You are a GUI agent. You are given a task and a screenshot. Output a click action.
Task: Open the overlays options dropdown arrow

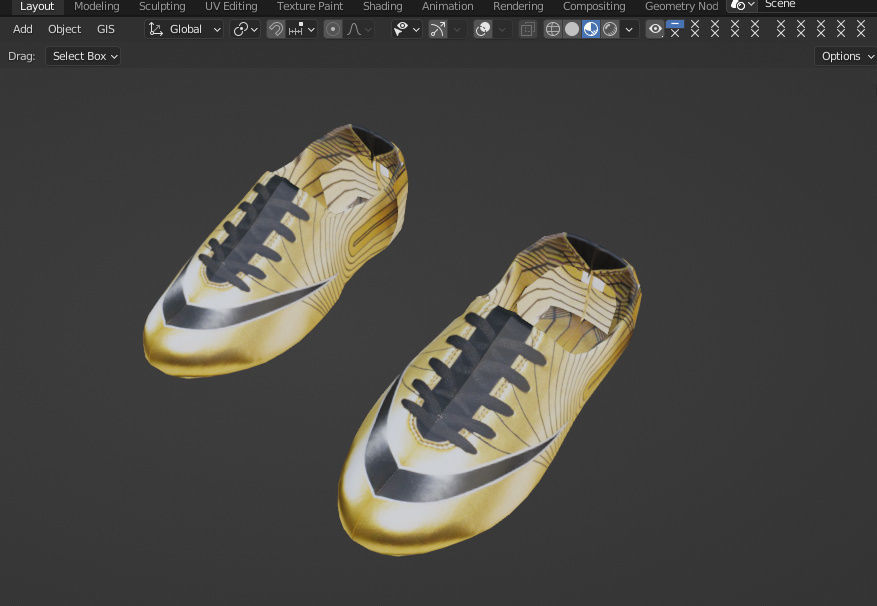point(502,29)
